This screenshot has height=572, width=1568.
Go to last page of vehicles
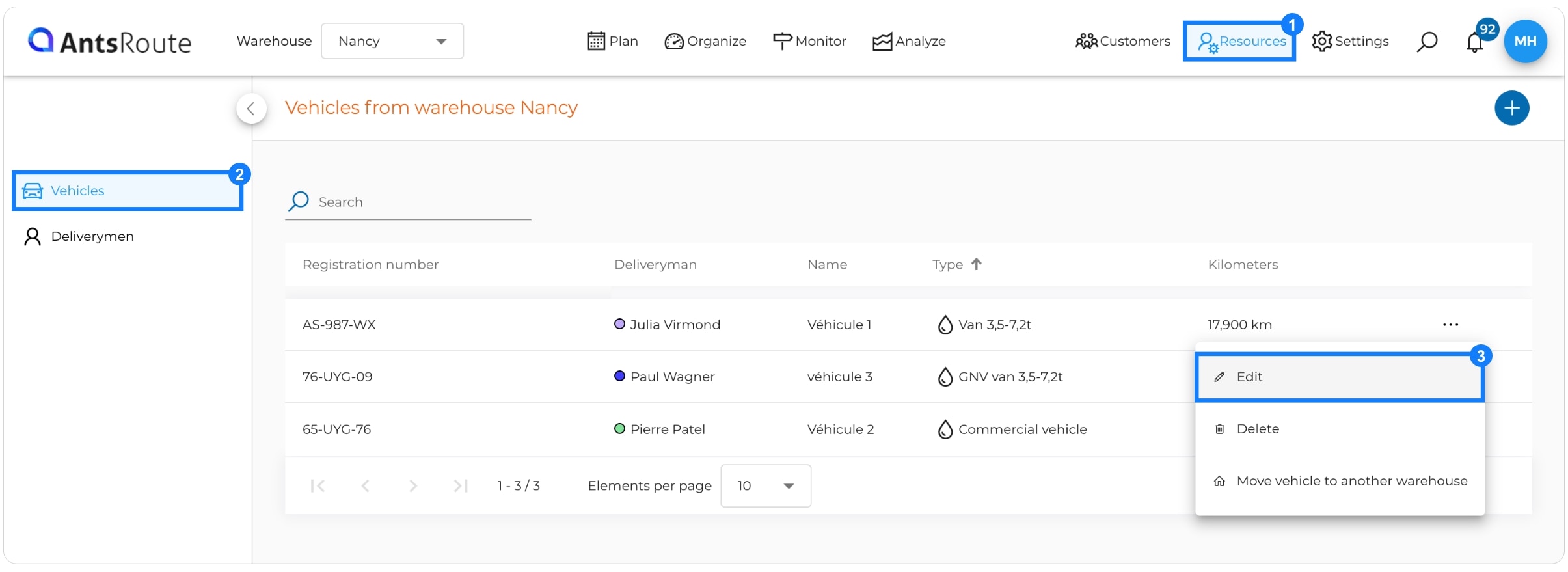coord(461,485)
